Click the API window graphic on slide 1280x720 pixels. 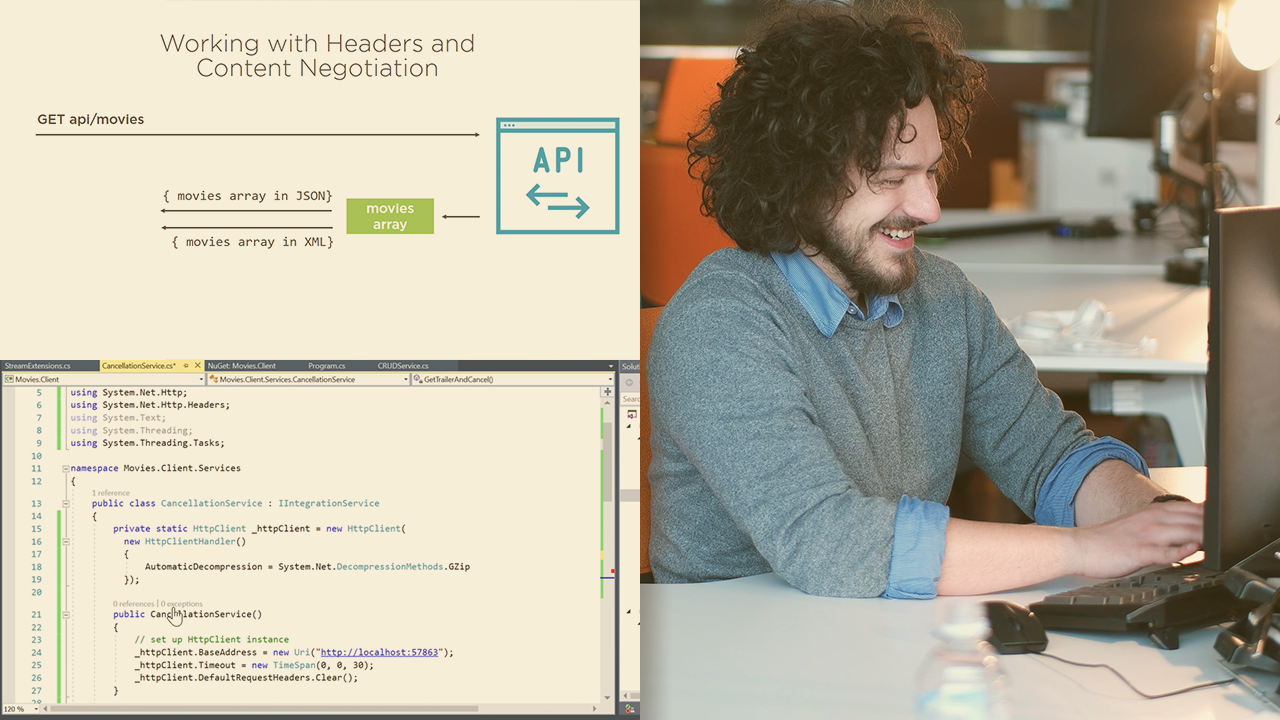click(557, 176)
